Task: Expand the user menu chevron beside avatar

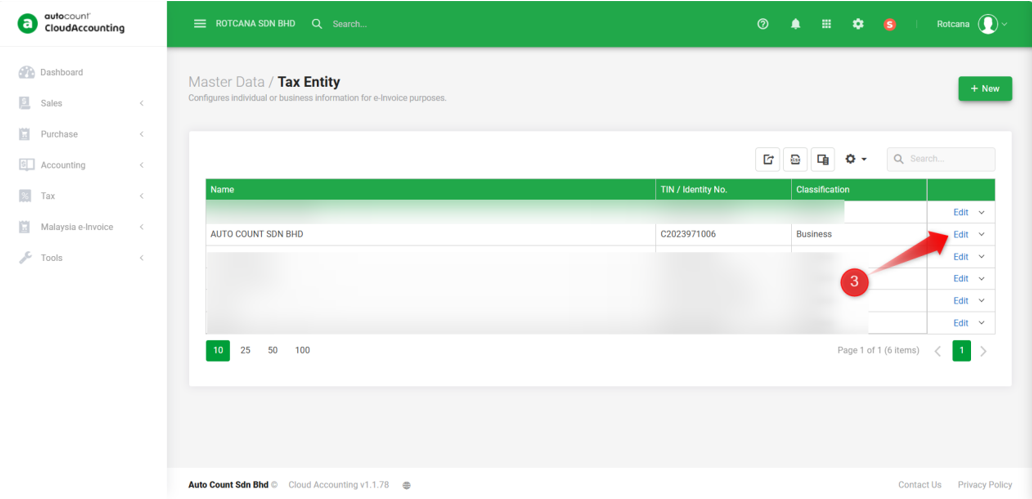Action: click(x=1004, y=24)
